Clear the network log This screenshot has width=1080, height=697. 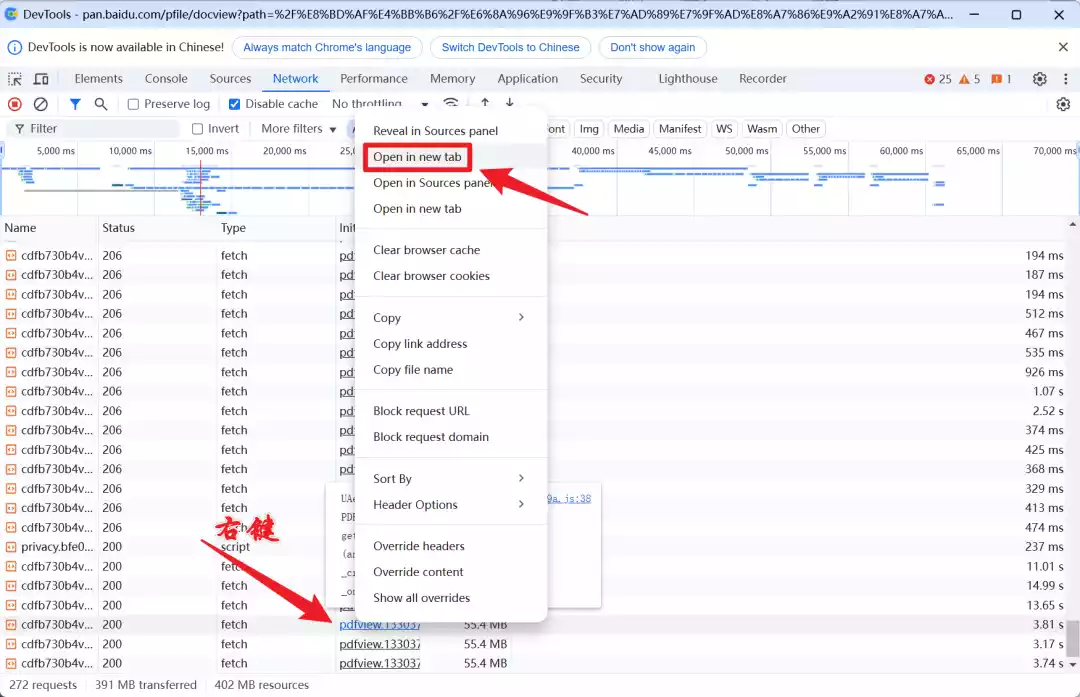point(41,104)
